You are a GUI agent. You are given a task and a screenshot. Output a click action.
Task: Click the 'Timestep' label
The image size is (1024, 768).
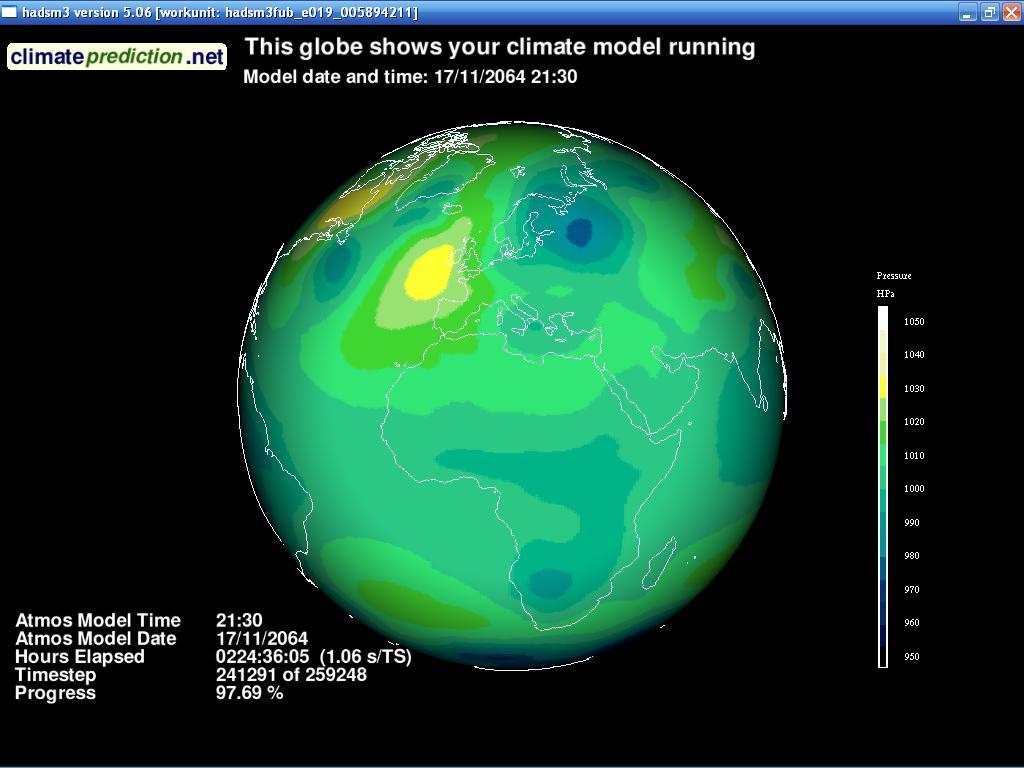pyautogui.click(x=56, y=675)
